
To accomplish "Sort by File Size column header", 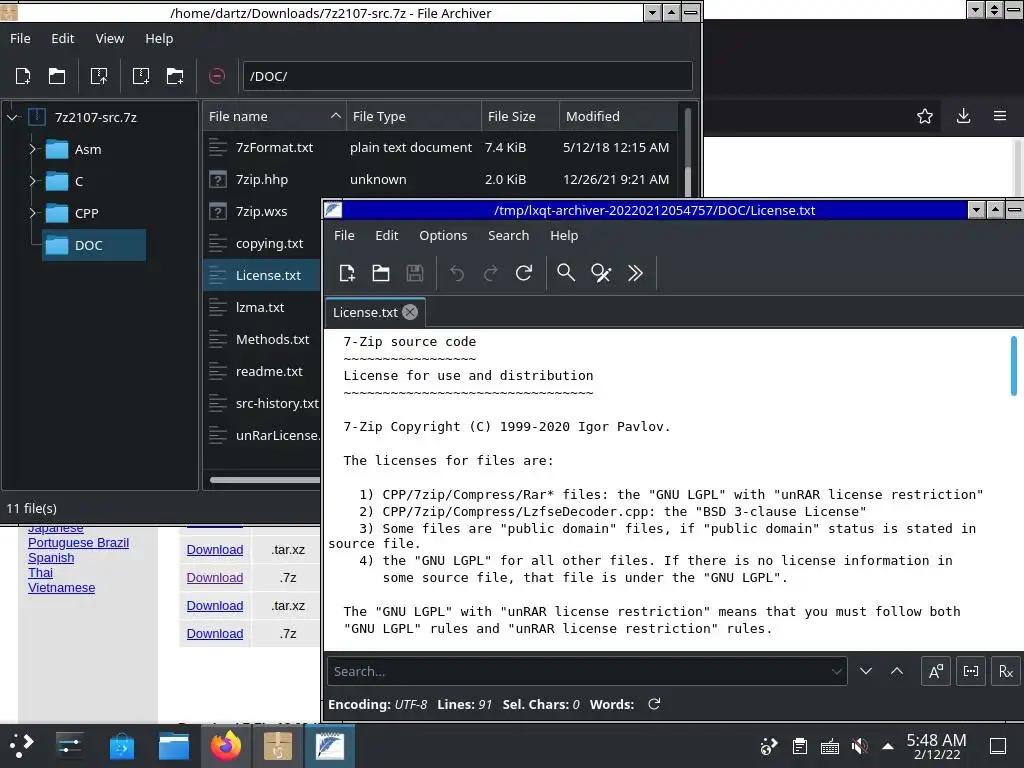I will 520,116.
